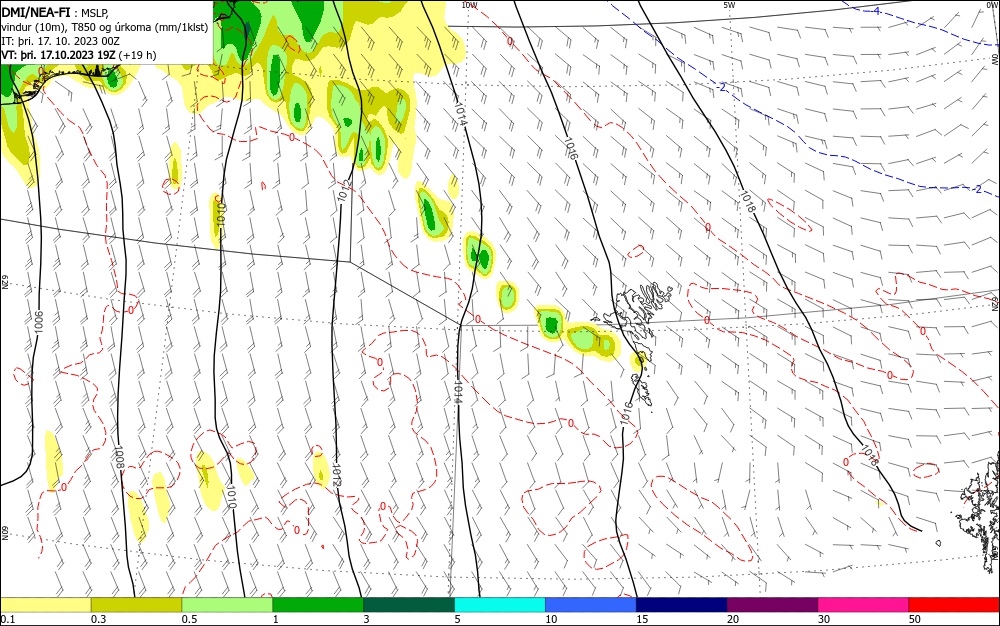Select the "IT: þri. 17. 10. 2023 00Z" line
The width and height of the screenshot is (1000, 626).
point(61,41)
